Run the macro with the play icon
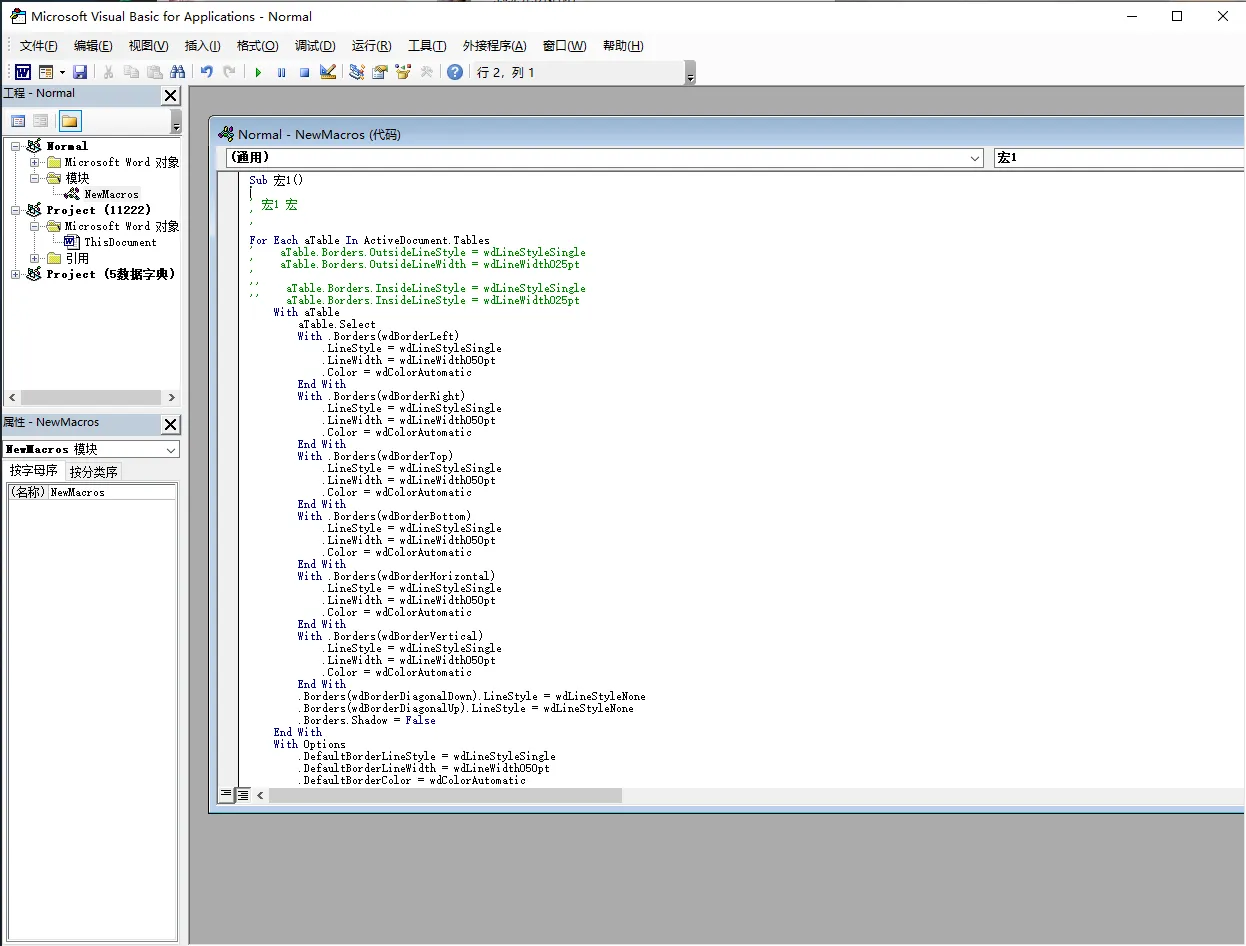The width and height of the screenshot is (1246, 946). tap(258, 72)
